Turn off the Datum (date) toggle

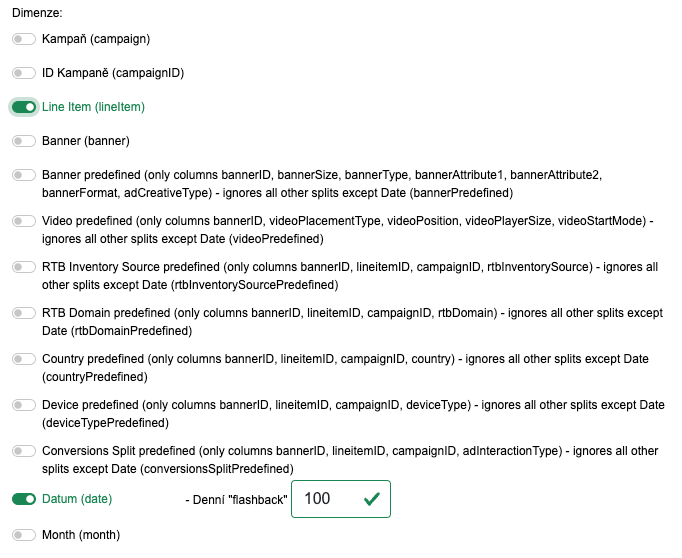click(x=24, y=499)
